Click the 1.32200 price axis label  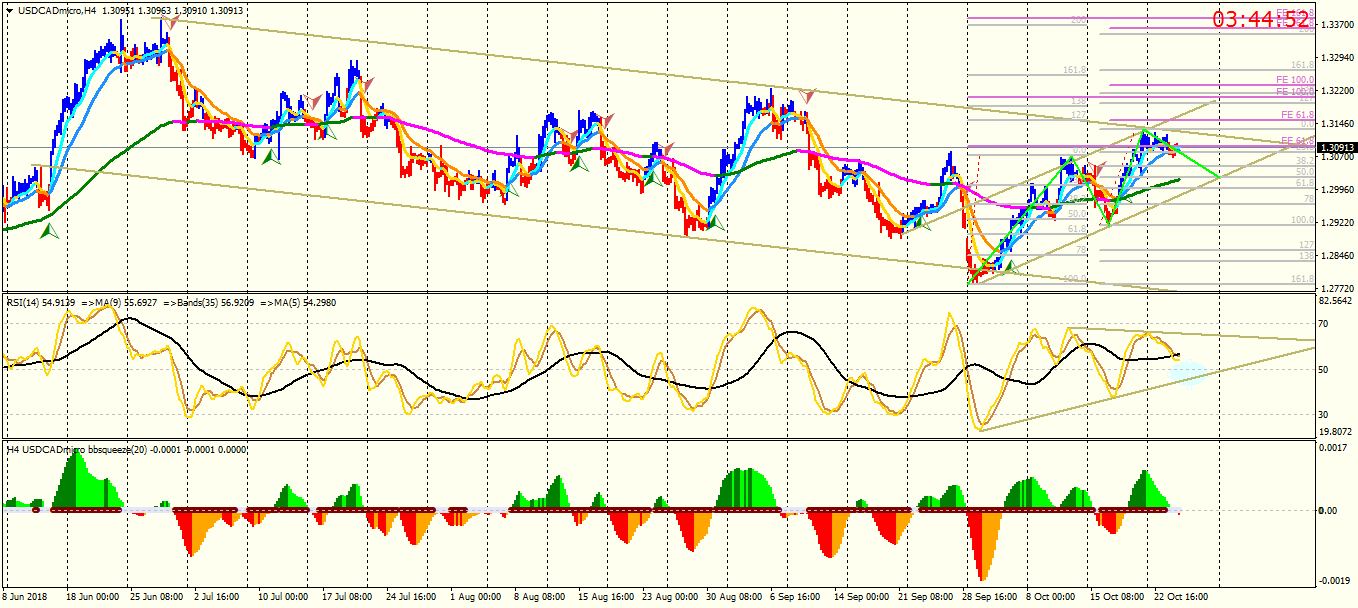(1337, 90)
